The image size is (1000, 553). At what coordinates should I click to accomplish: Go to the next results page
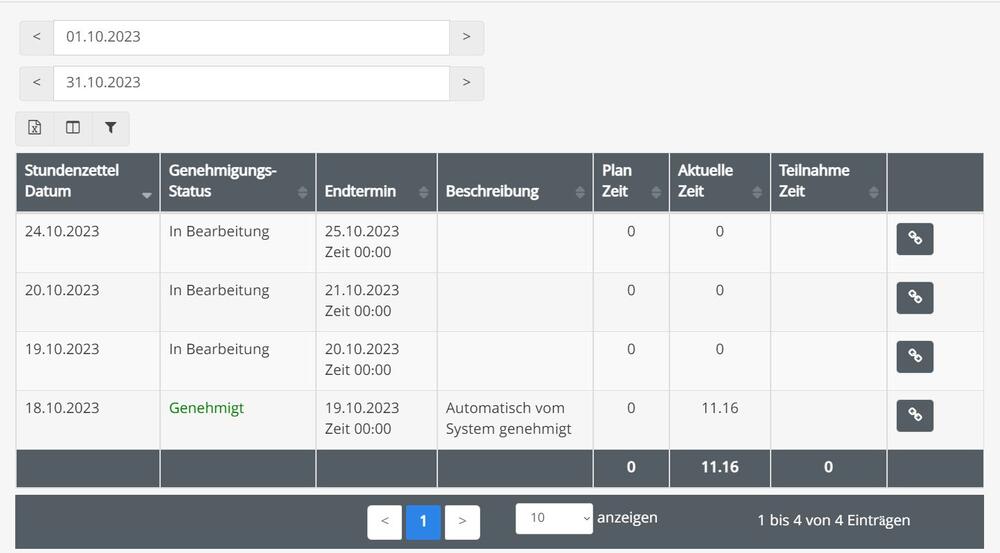click(x=462, y=522)
